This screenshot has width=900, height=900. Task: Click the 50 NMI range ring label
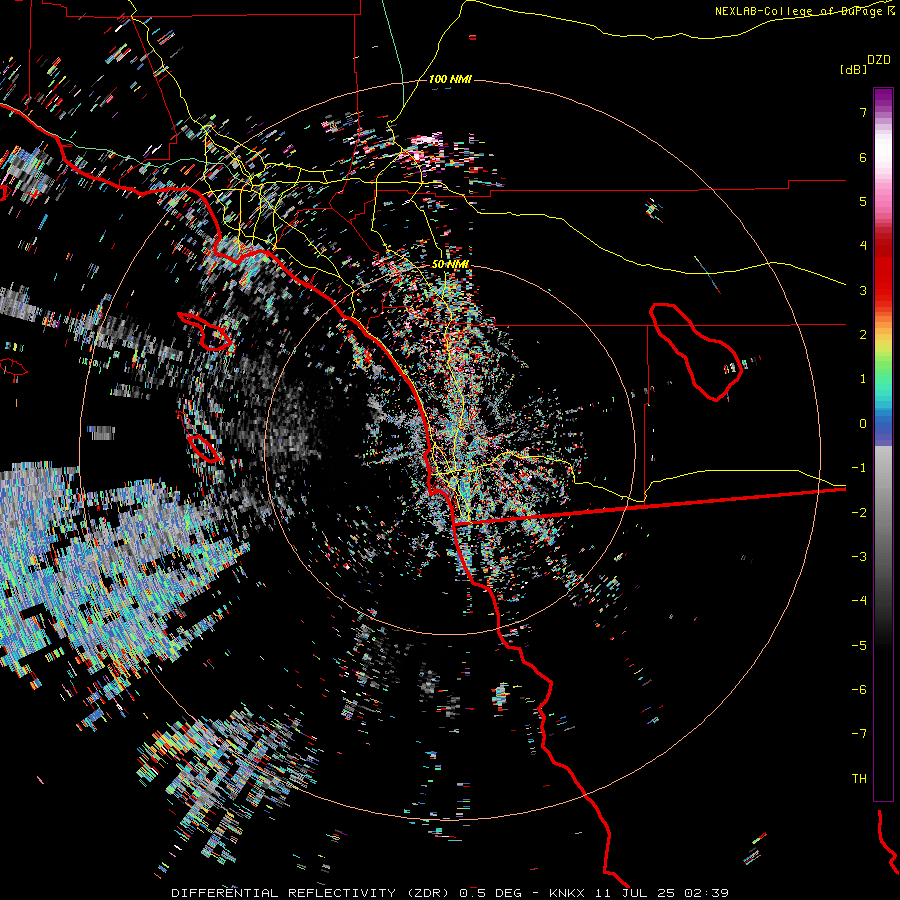[x=450, y=264]
